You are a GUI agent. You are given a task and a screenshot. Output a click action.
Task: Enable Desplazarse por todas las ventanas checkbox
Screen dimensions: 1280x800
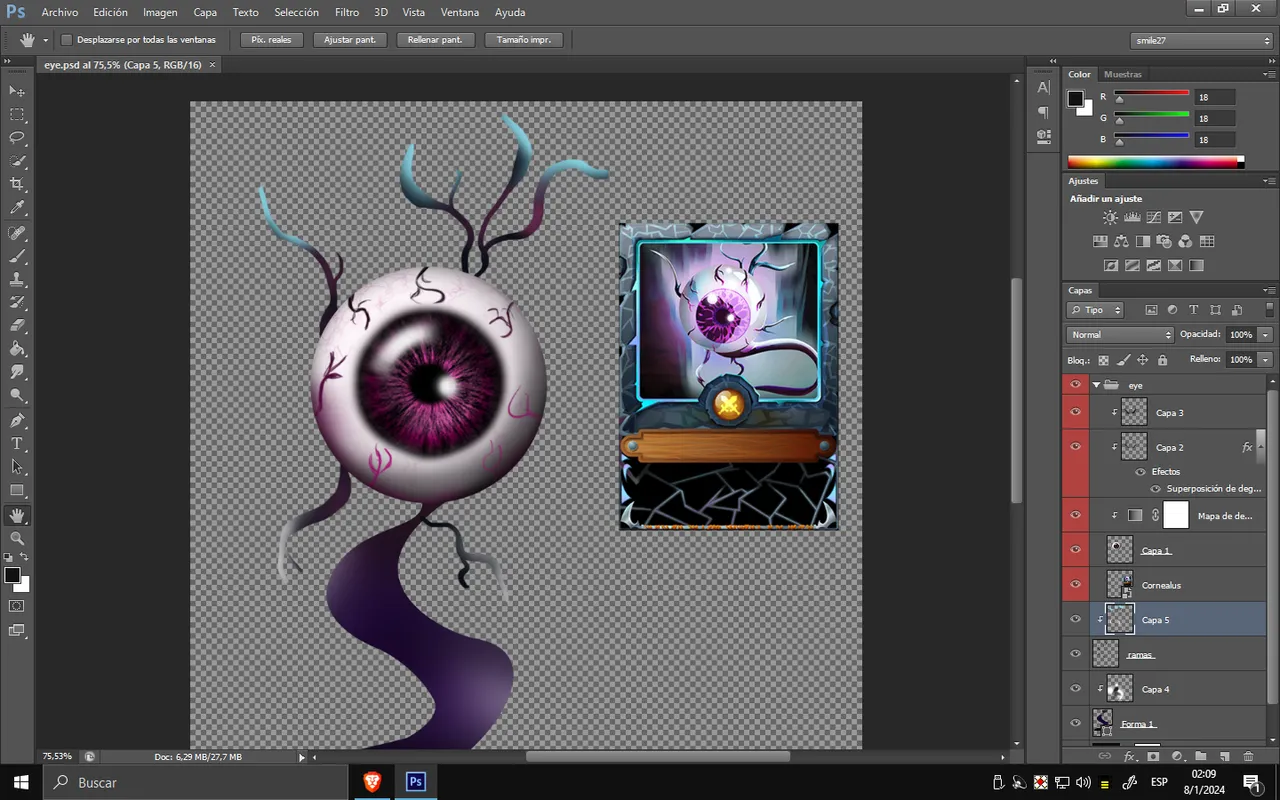[67, 40]
